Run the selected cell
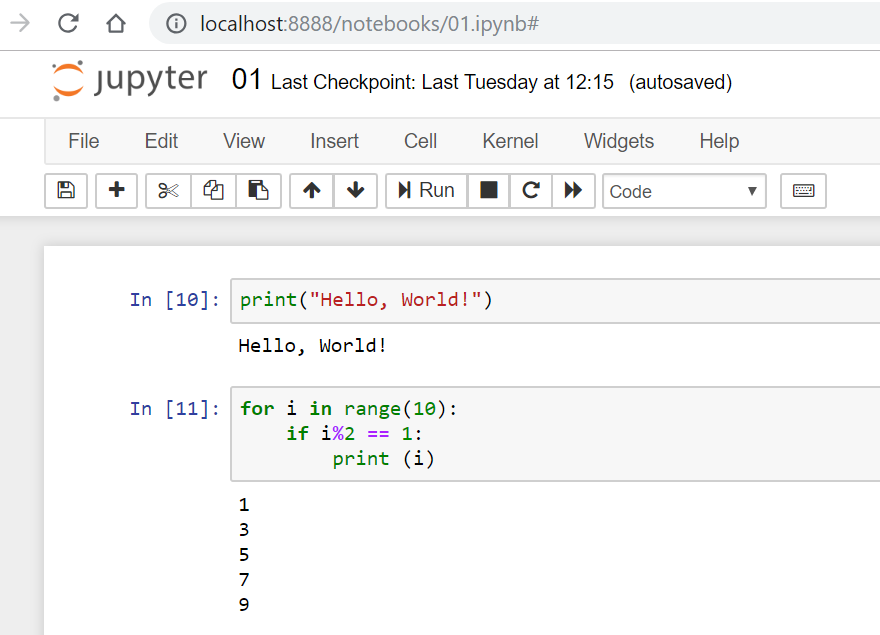880x635 pixels. point(427,191)
